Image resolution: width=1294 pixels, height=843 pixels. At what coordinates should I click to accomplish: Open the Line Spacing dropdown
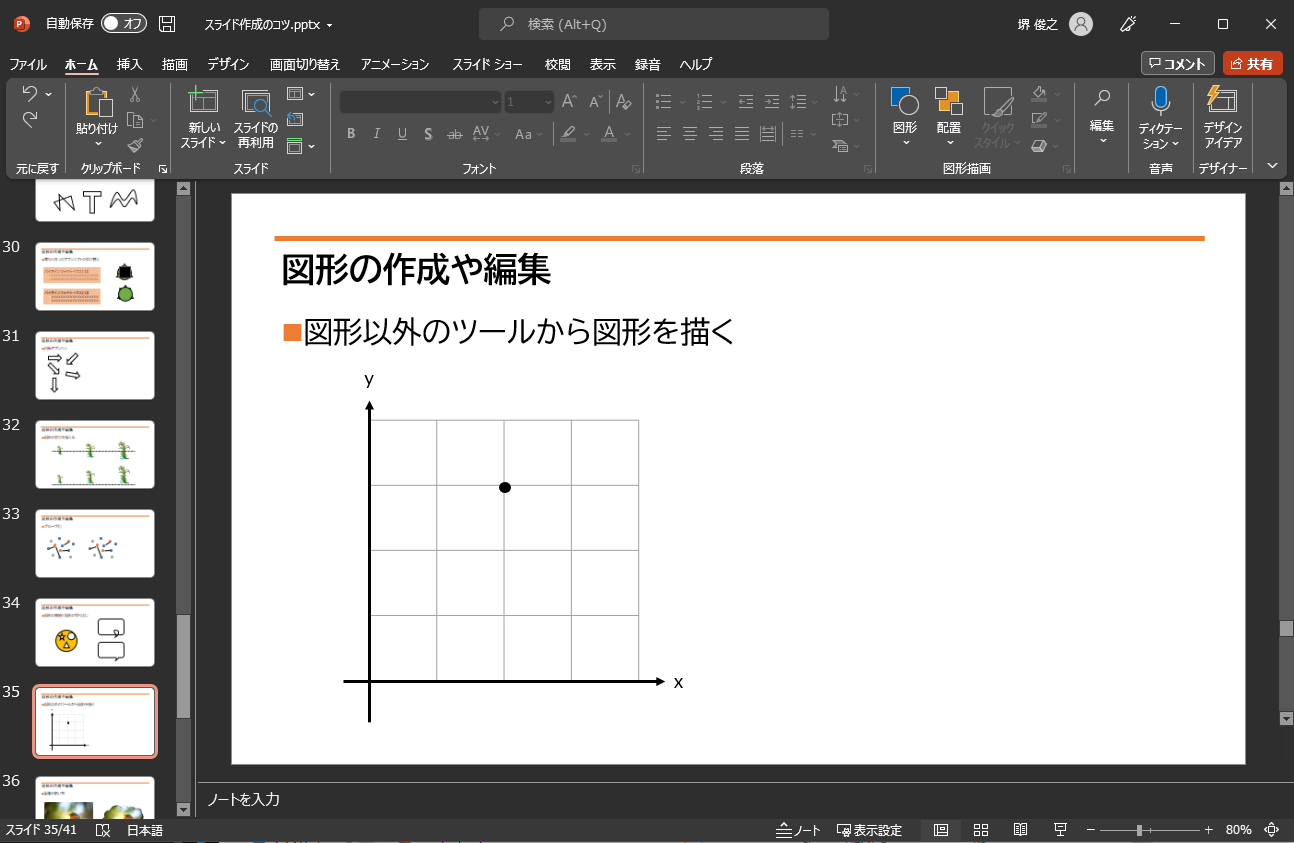(802, 101)
